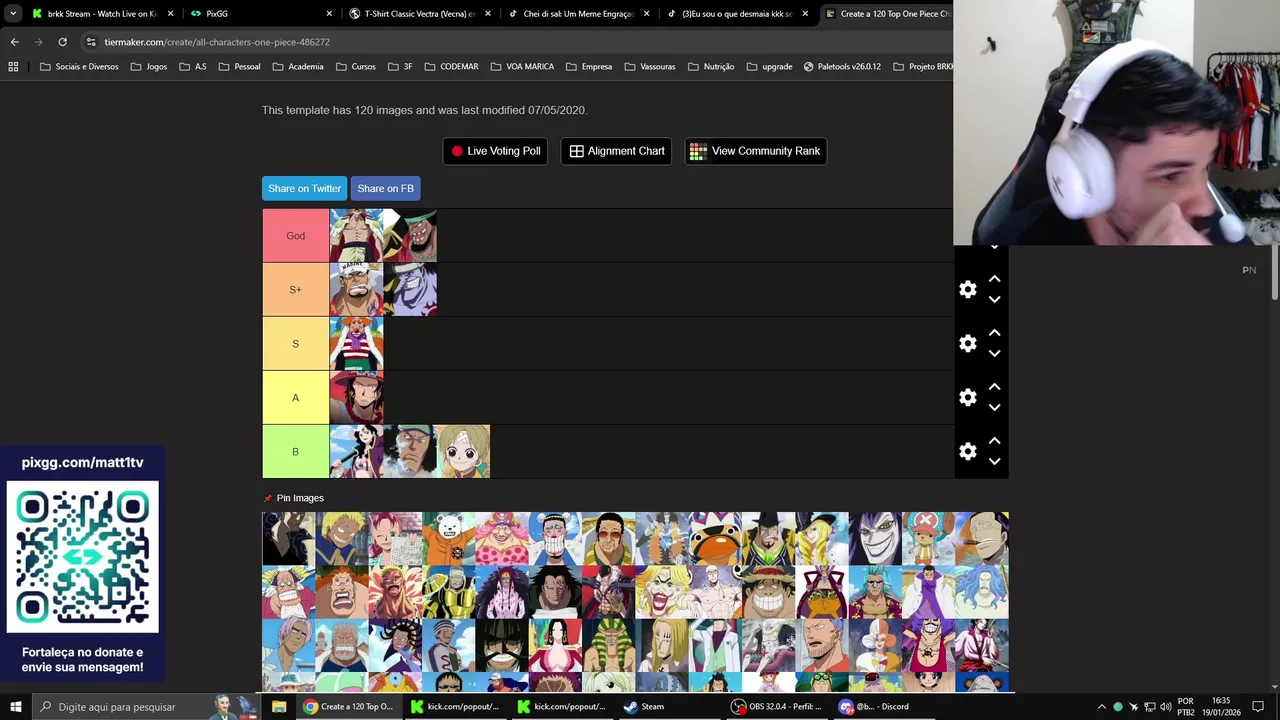Image resolution: width=1280 pixels, height=720 pixels.
Task: Go back in browser history
Action: click(14, 42)
